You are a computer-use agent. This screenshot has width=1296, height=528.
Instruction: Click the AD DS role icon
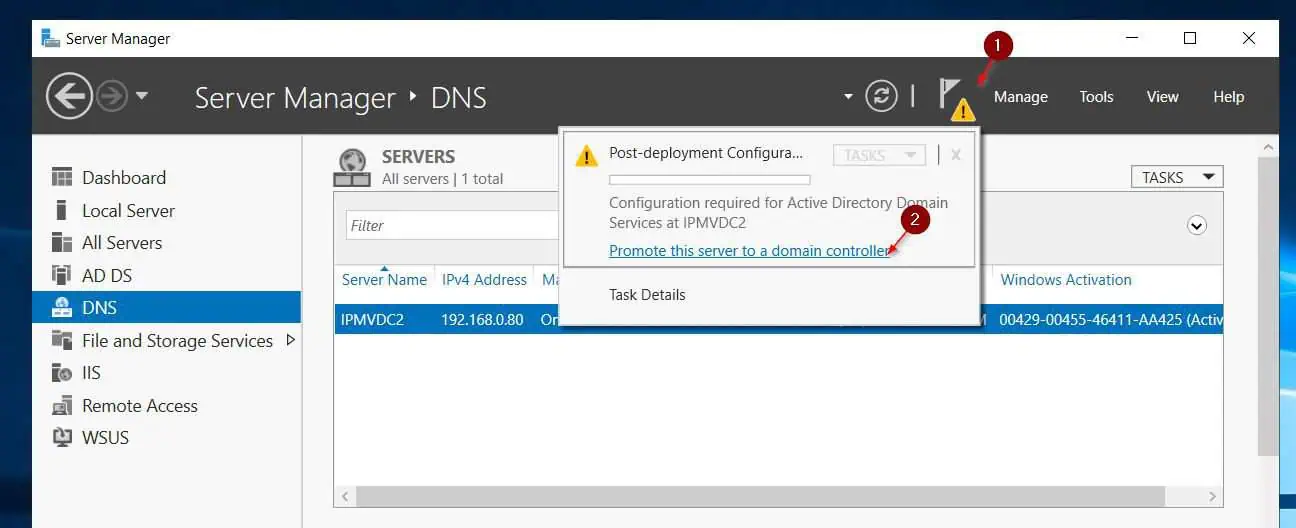62,276
